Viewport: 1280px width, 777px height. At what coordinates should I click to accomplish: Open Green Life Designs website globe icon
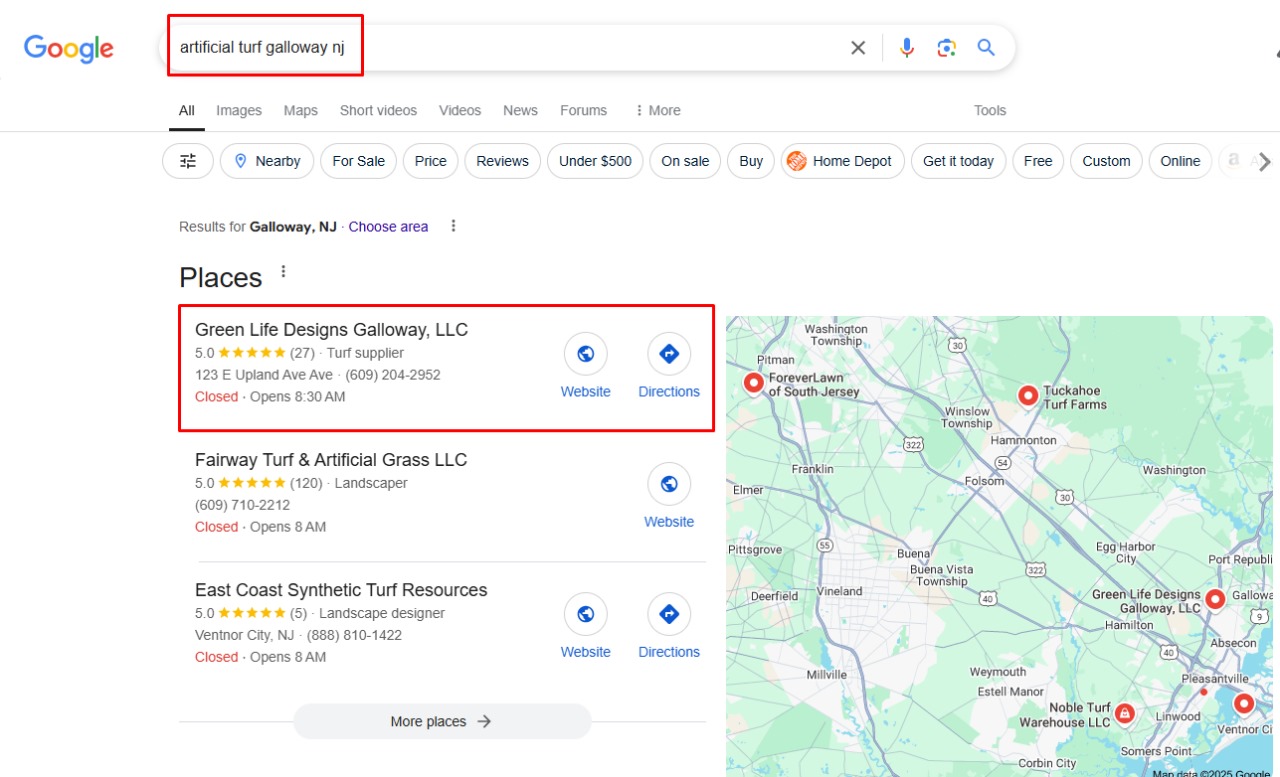pos(586,353)
